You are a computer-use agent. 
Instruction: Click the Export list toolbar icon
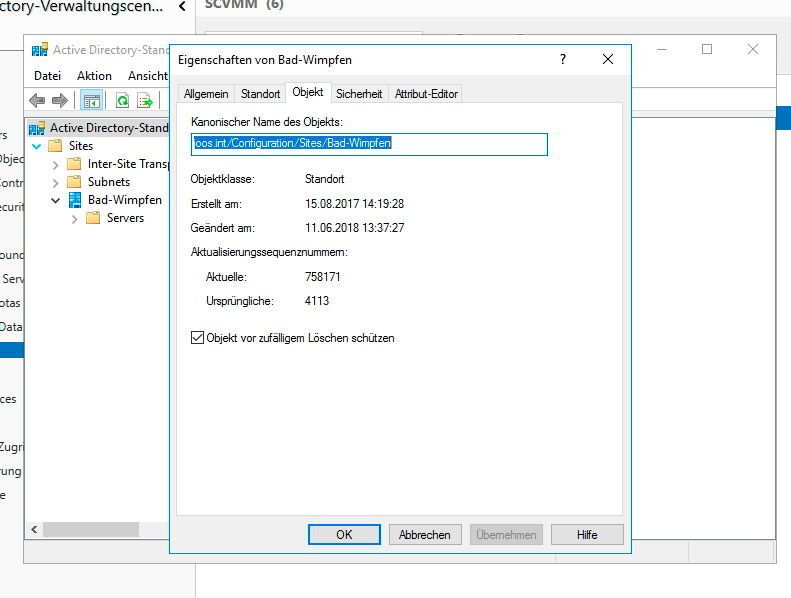pyautogui.click(x=145, y=100)
